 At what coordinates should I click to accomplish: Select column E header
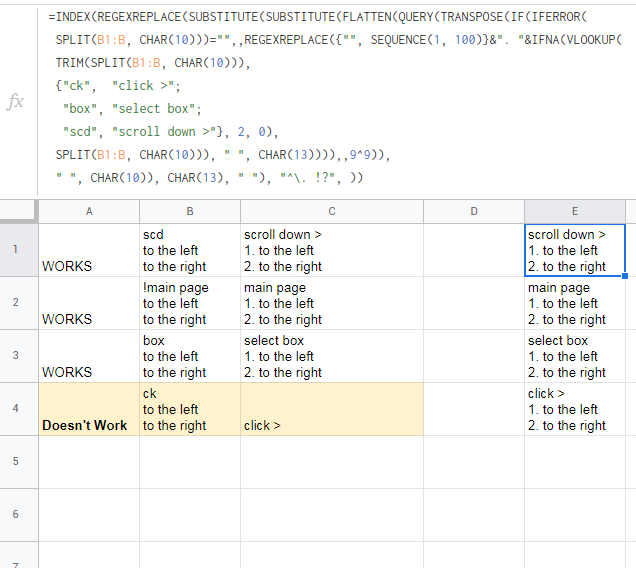[575, 211]
